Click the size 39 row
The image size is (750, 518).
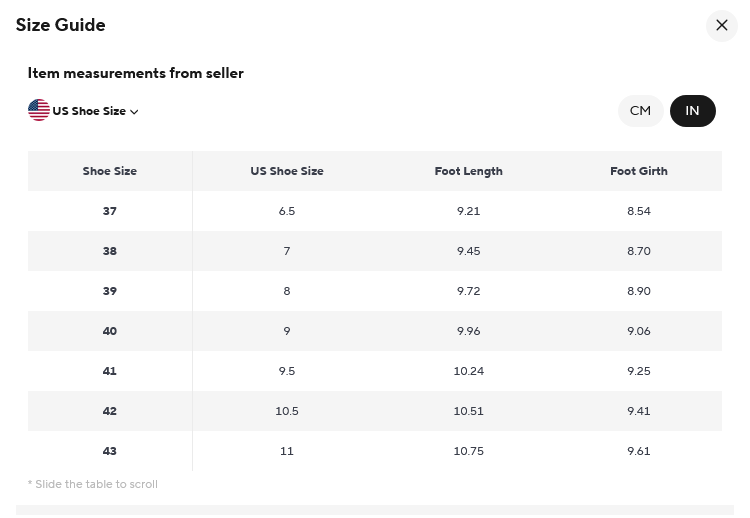click(x=110, y=291)
